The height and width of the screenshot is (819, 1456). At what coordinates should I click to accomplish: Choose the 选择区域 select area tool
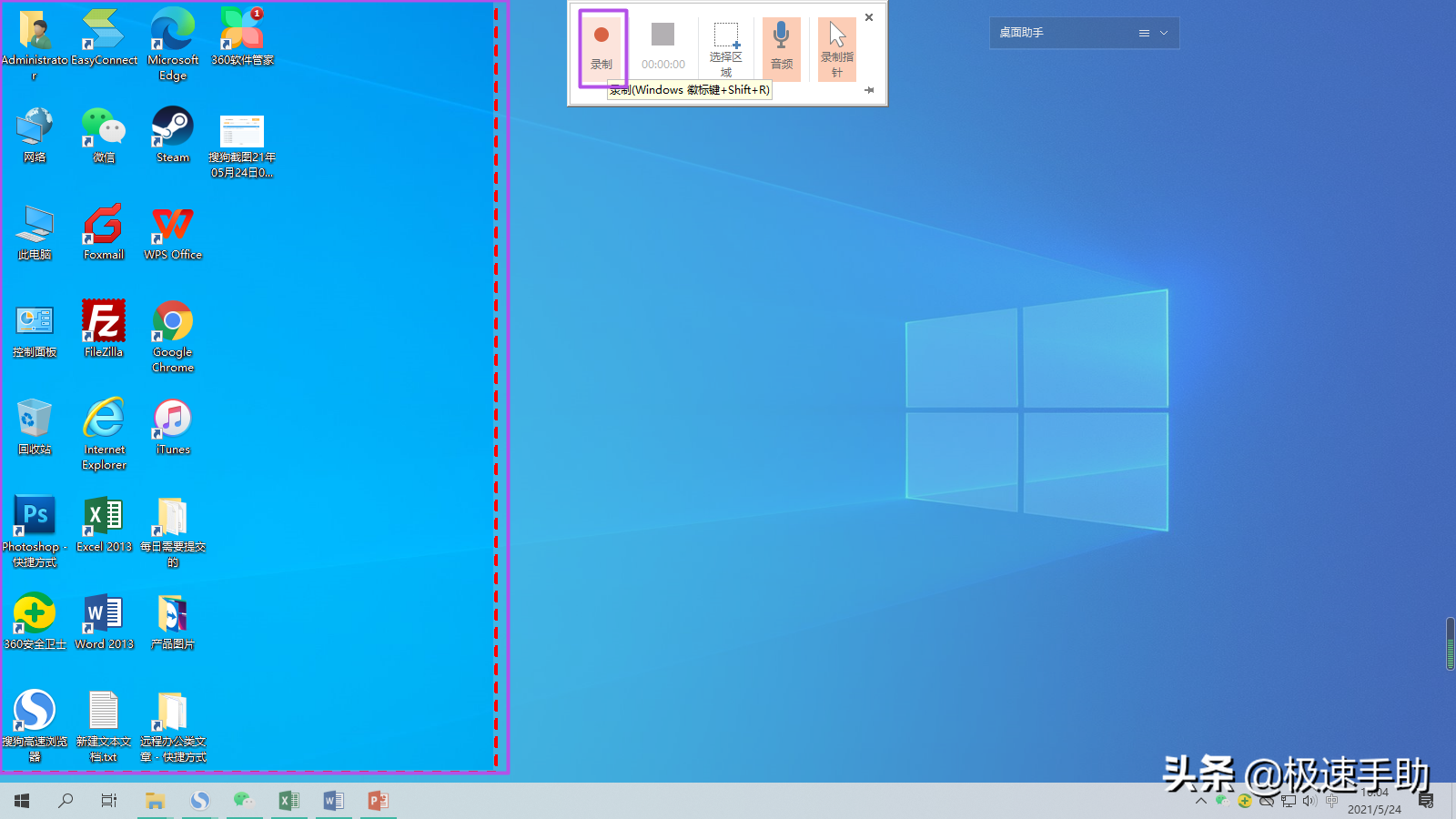point(725,49)
